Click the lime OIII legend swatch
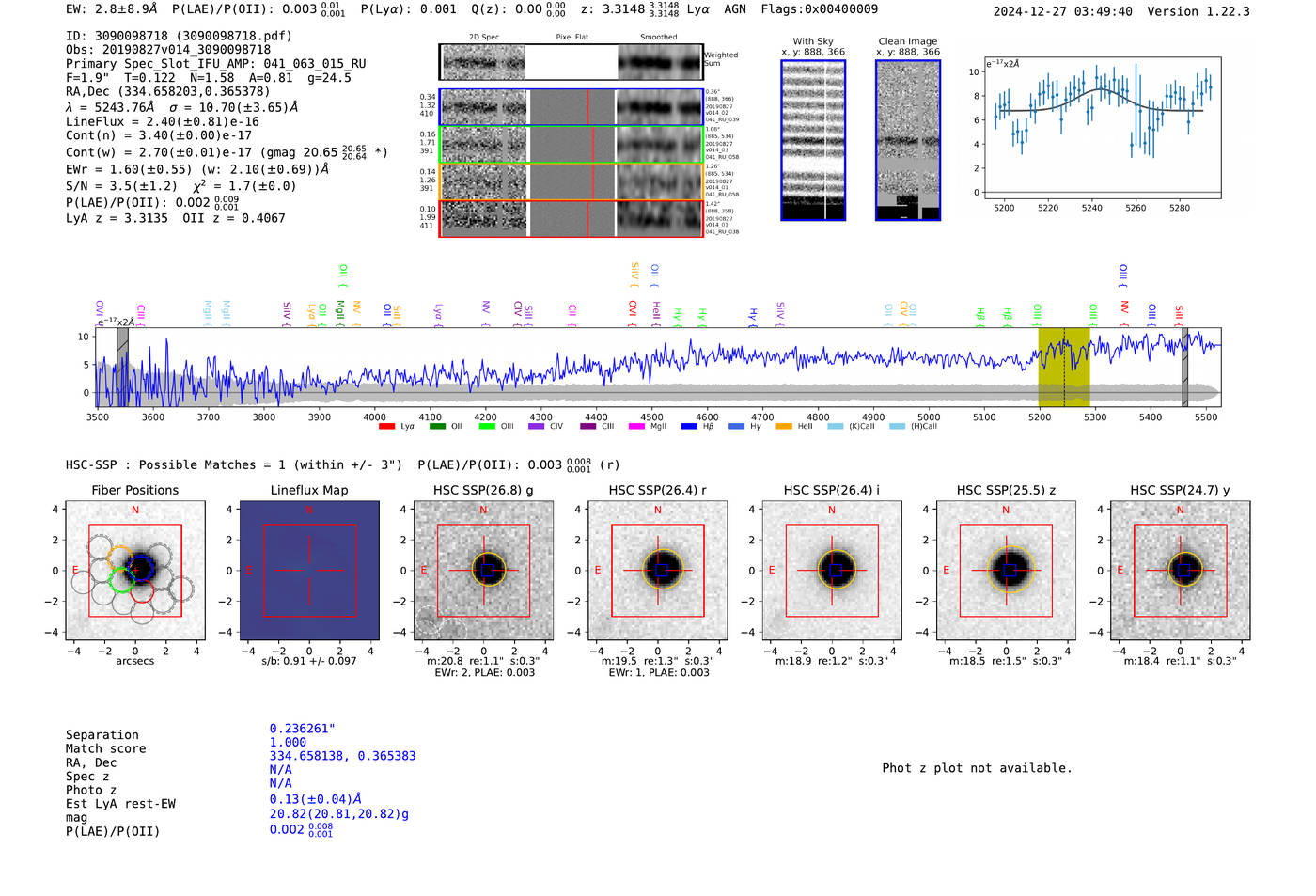Image resolution: width=1316 pixels, height=896 pixels. click(x=486, y=426)
